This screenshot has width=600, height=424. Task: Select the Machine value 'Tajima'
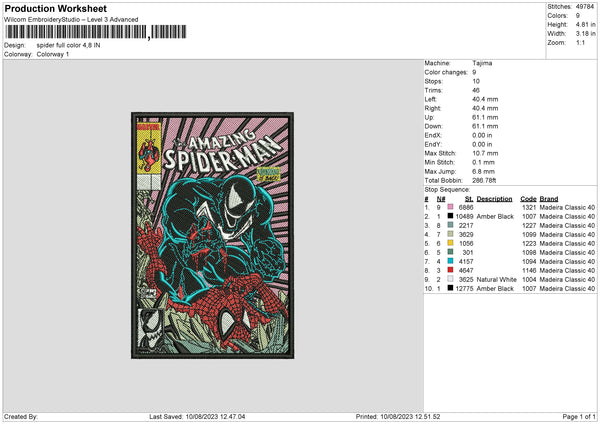[x=482, y=63]
